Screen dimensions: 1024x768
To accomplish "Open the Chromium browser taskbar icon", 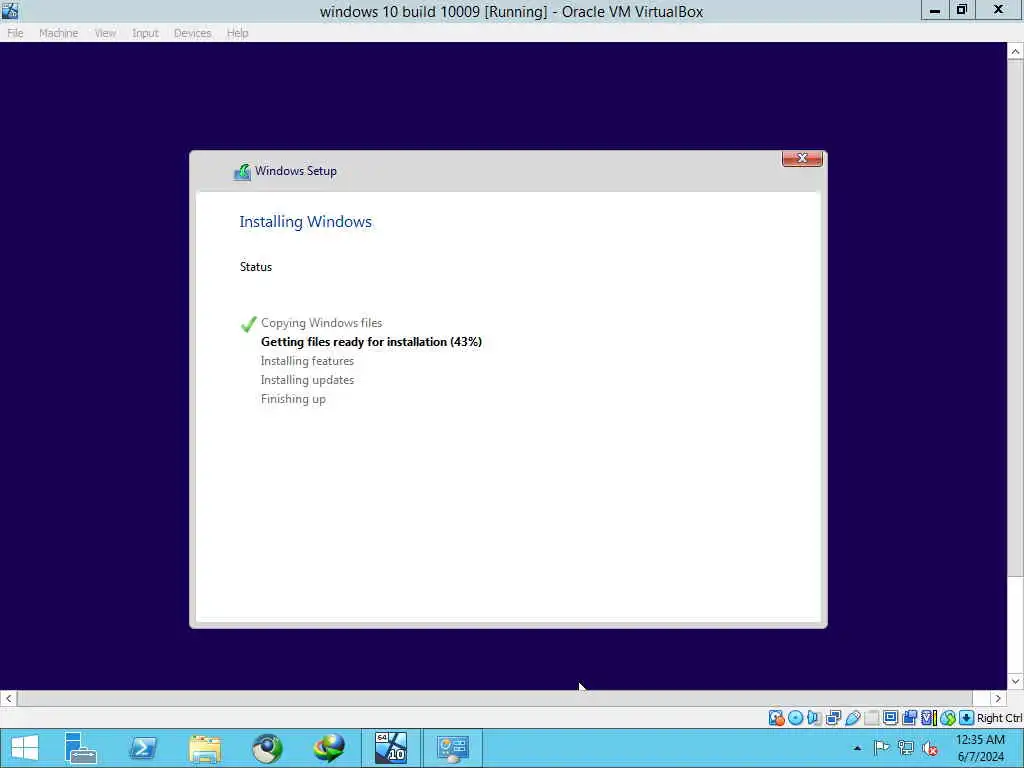I will click(267, 748).
